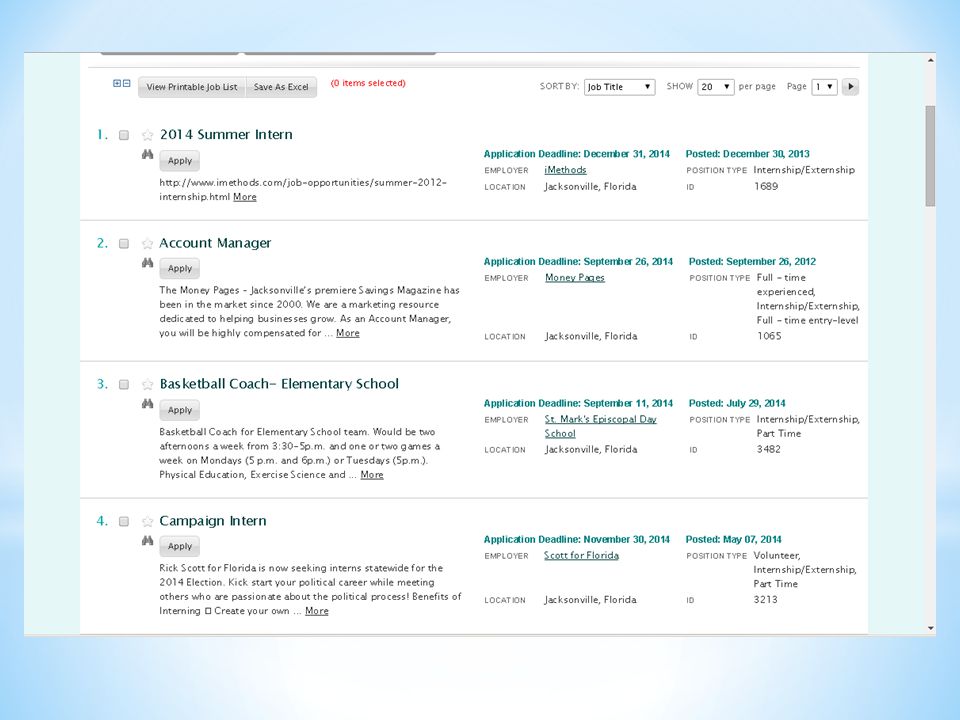Screen dimensions: 960x720
Task: Click More under Campaign Intern description
Action: click(317, 611)
